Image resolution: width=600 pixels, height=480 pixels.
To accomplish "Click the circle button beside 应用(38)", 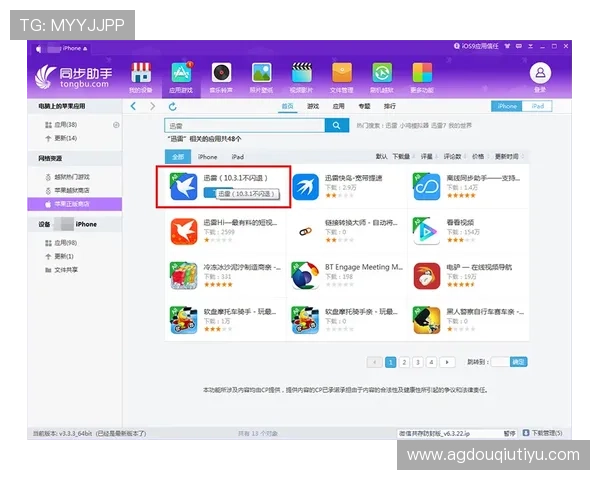I will [x=116, y=125].
